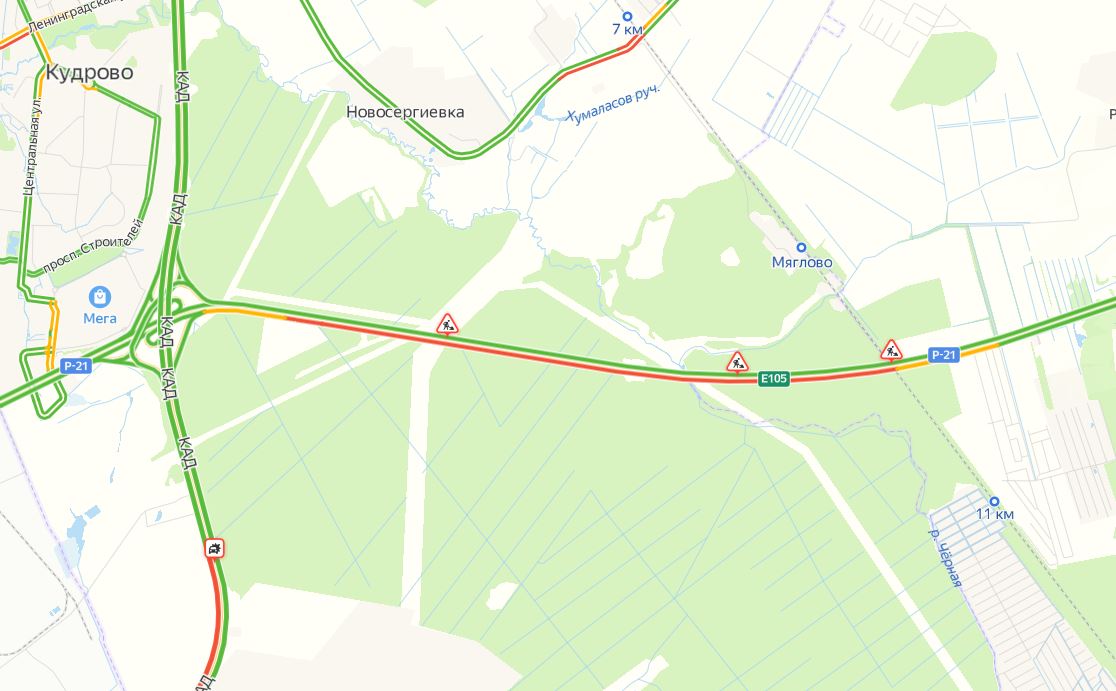Viewport: 1116px width, 691px height.
Task: Select the 7 км station dot marker
Action: [627, 16]
